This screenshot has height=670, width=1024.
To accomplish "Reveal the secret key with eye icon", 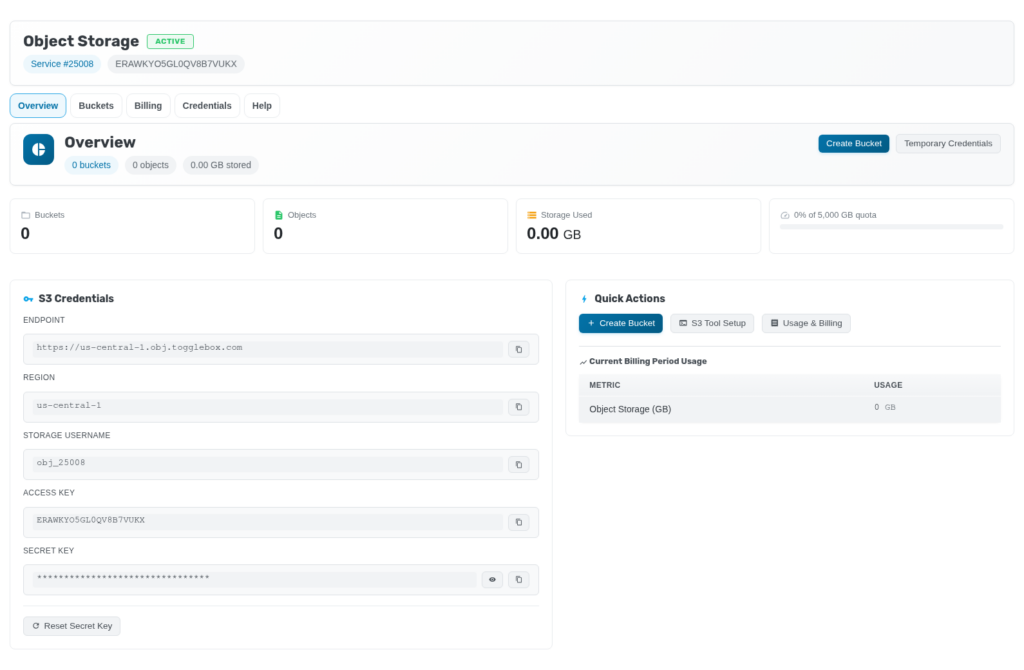I will coord(492,579).
